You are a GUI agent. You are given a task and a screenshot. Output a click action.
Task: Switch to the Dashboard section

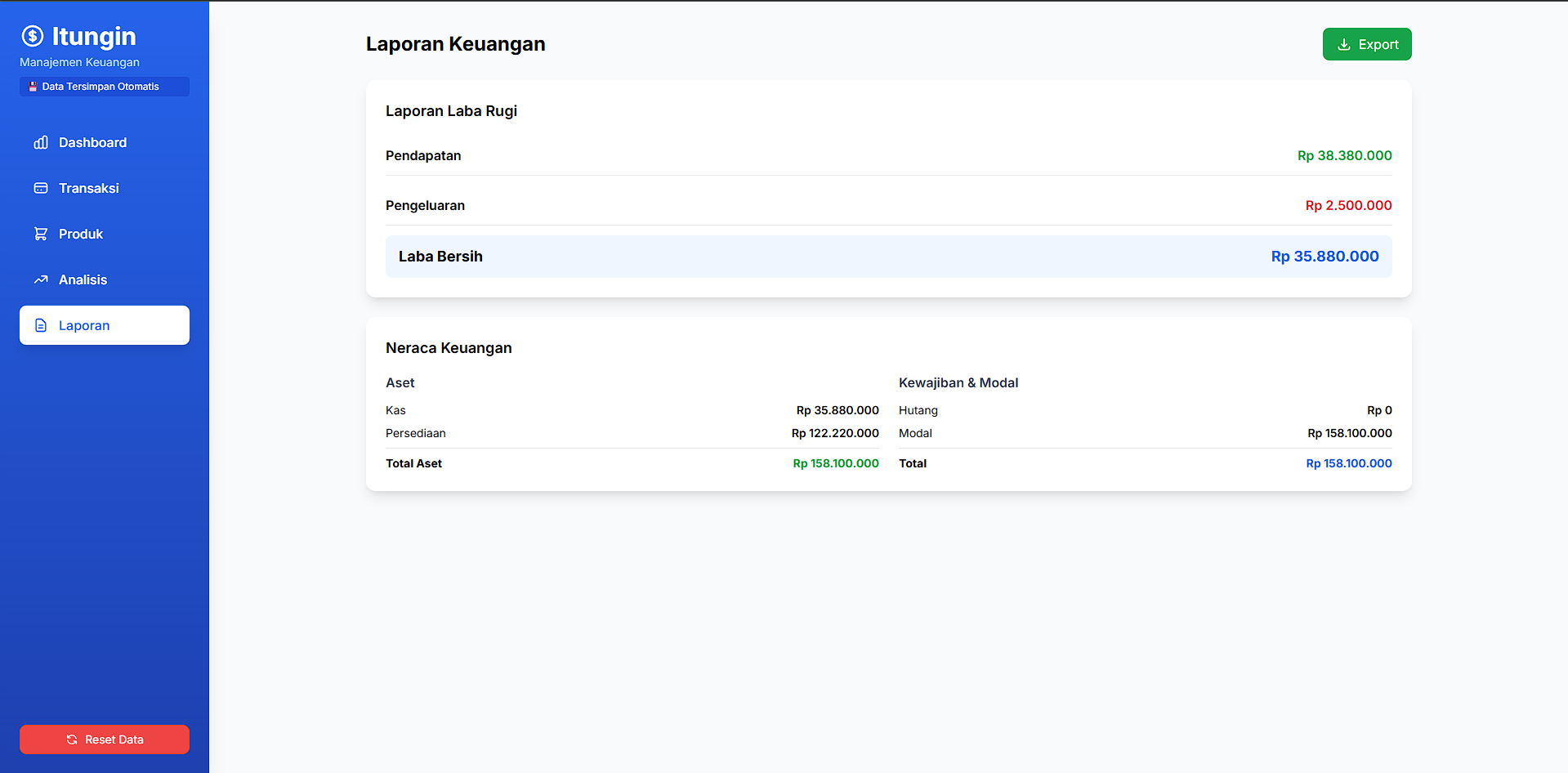pyautogui.click(x=92, y=142)
